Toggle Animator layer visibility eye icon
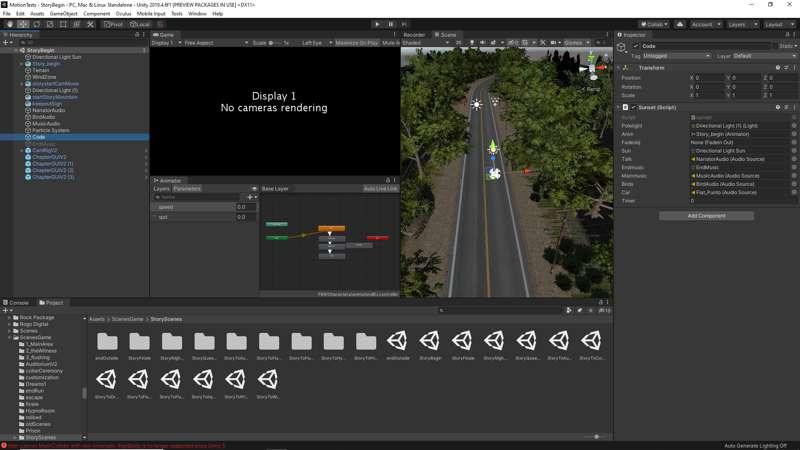800x450 pixels. [x=254, y=189]
